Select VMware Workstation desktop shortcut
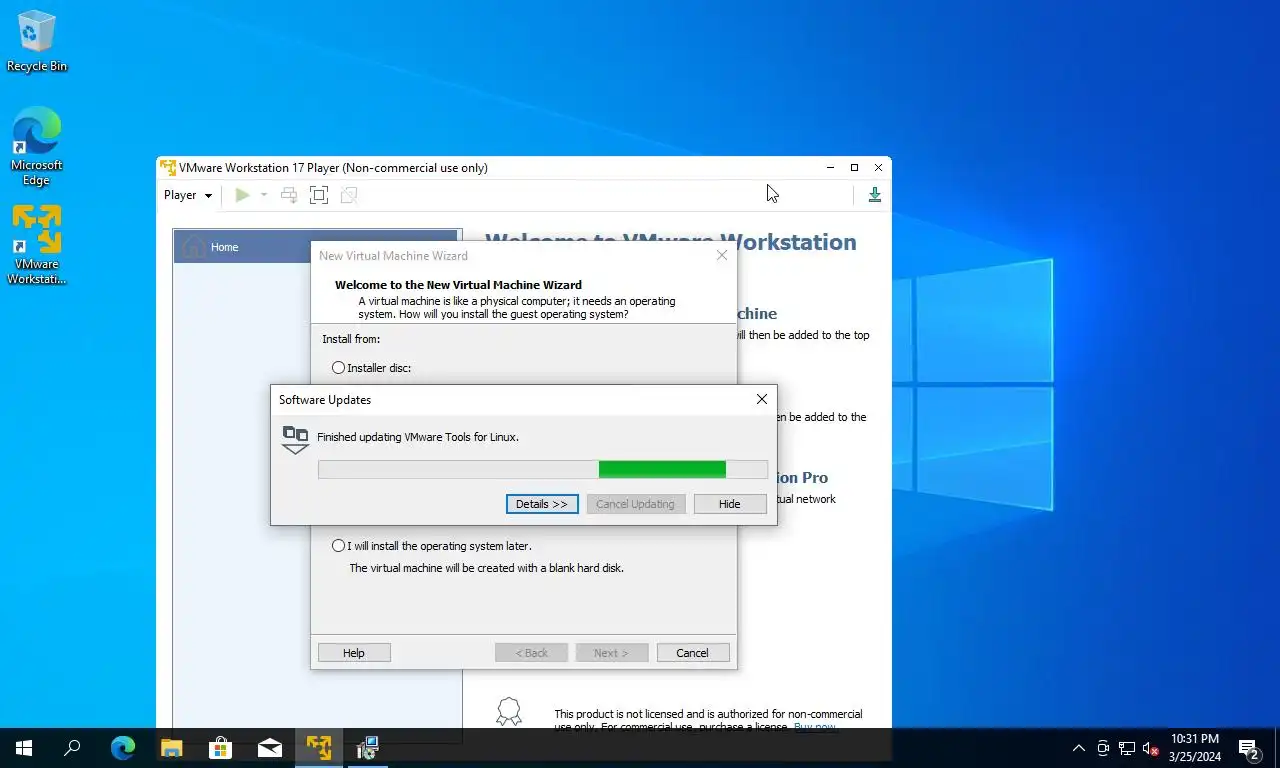The width and height of the screenshot is (1280, 768). point(37,246)
